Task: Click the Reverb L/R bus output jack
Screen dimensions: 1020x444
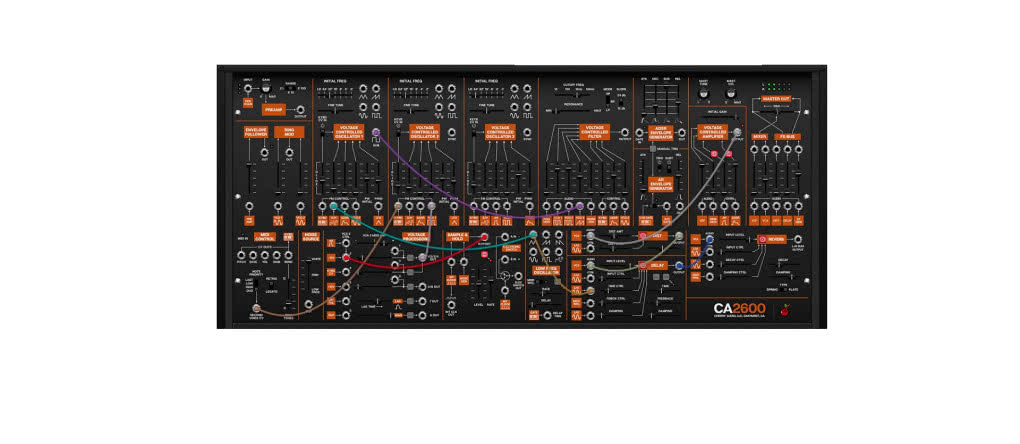Action: click(x=798, y=239)
